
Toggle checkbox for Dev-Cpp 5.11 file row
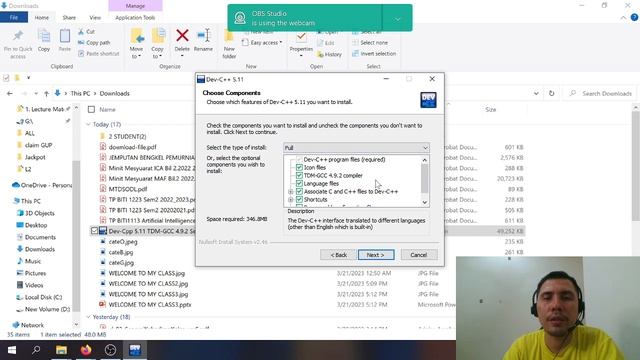(94, 231)
